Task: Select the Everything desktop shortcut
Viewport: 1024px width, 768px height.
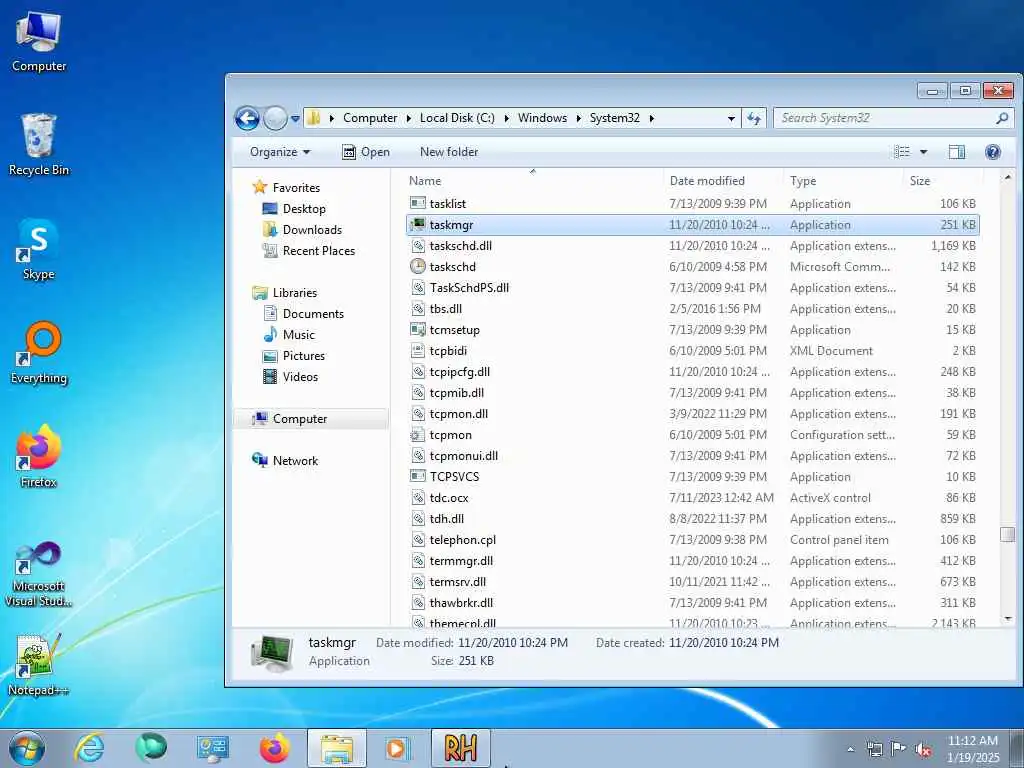Action: point(39,353)
